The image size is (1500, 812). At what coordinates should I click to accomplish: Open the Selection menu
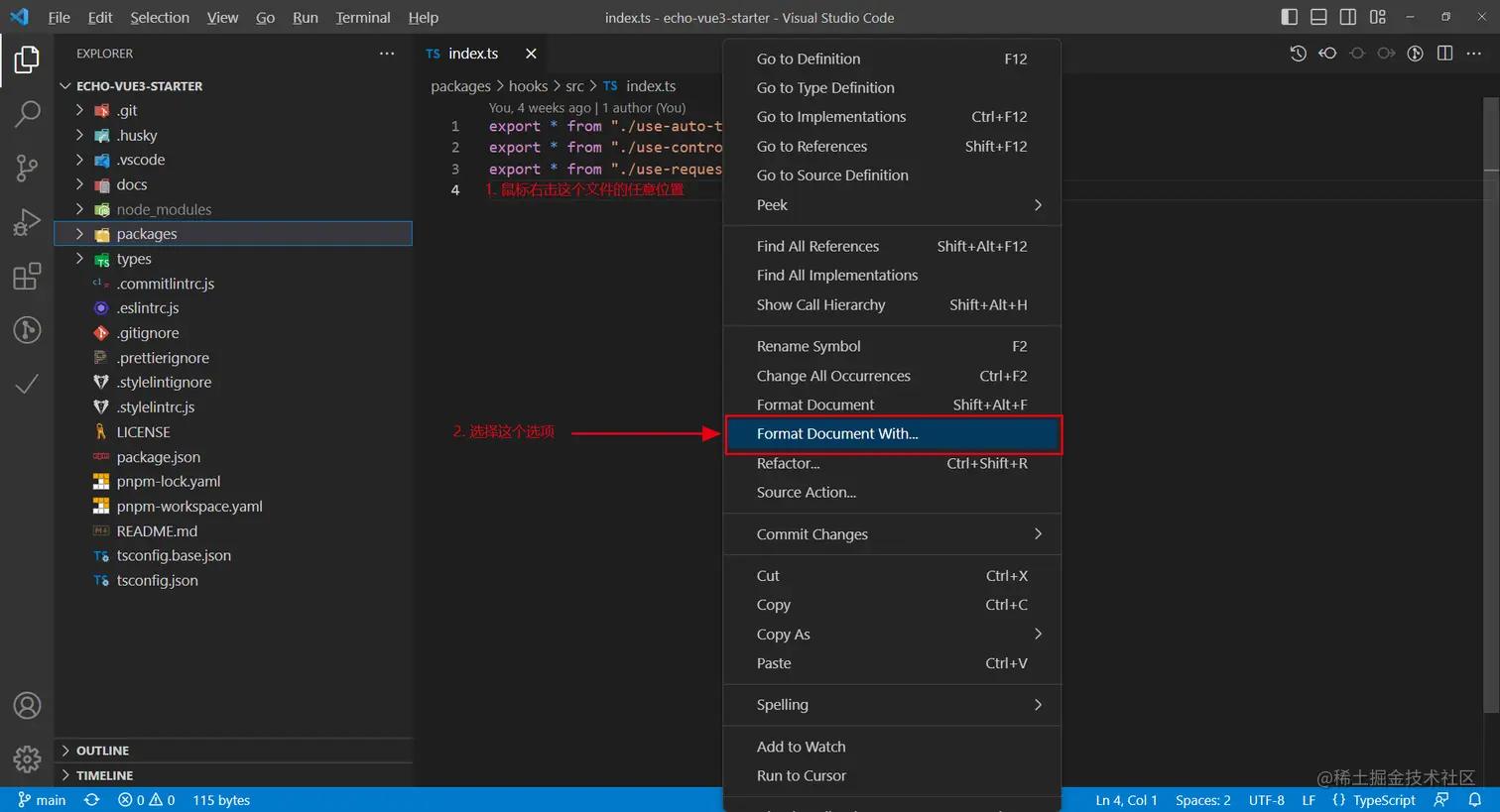tap(160, 17)
